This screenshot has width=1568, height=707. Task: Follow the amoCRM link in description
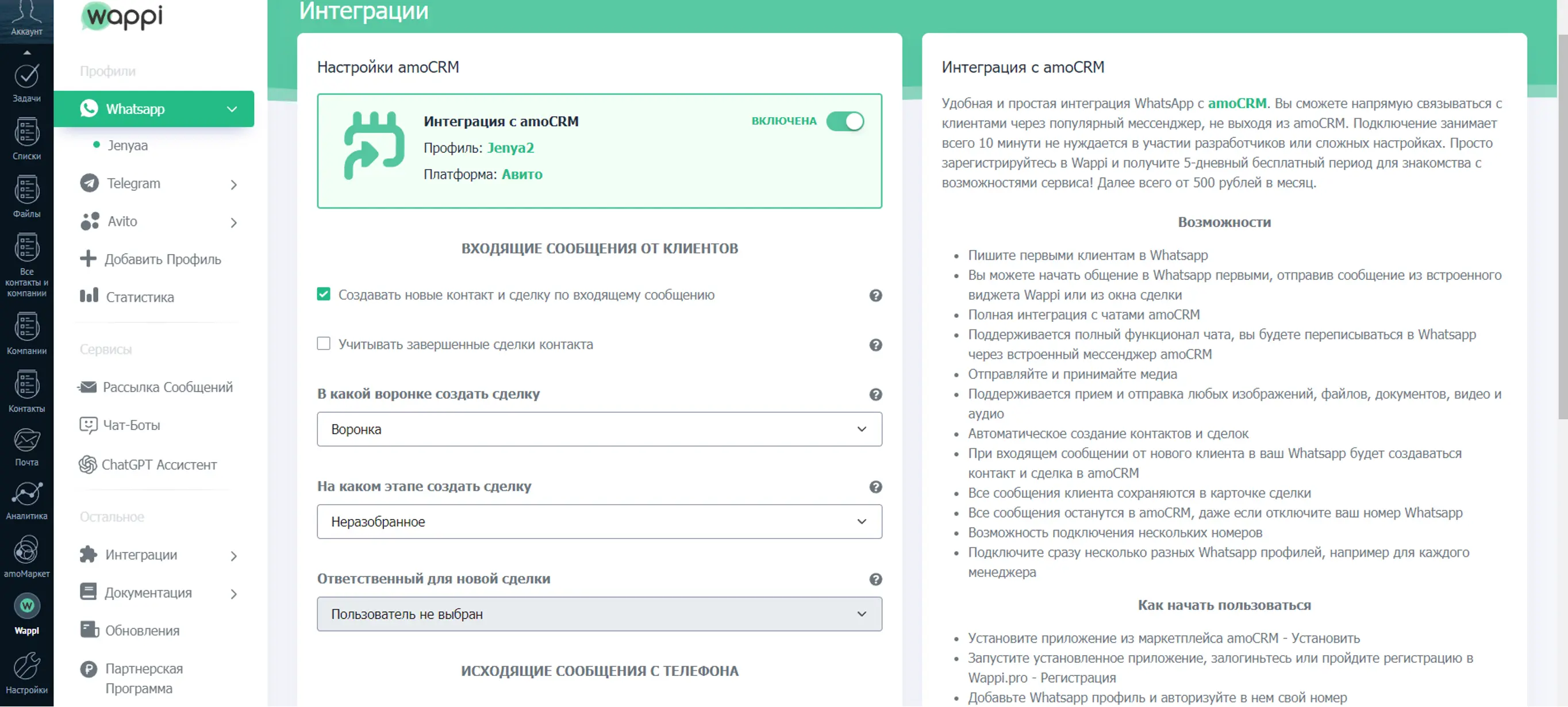tap(1237, 103)
